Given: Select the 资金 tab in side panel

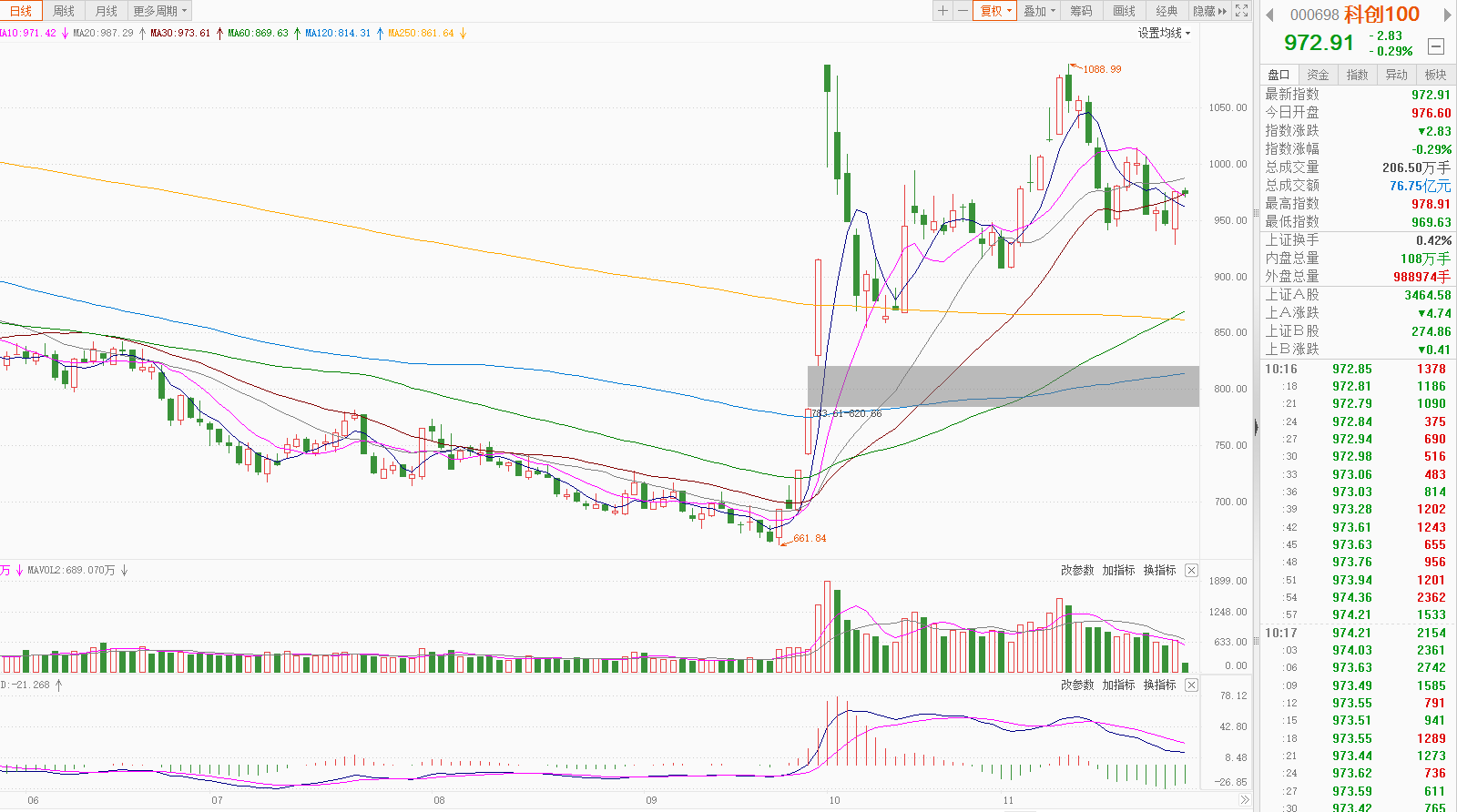Looking at the screenshot, I should click(x=1318, y=75).
